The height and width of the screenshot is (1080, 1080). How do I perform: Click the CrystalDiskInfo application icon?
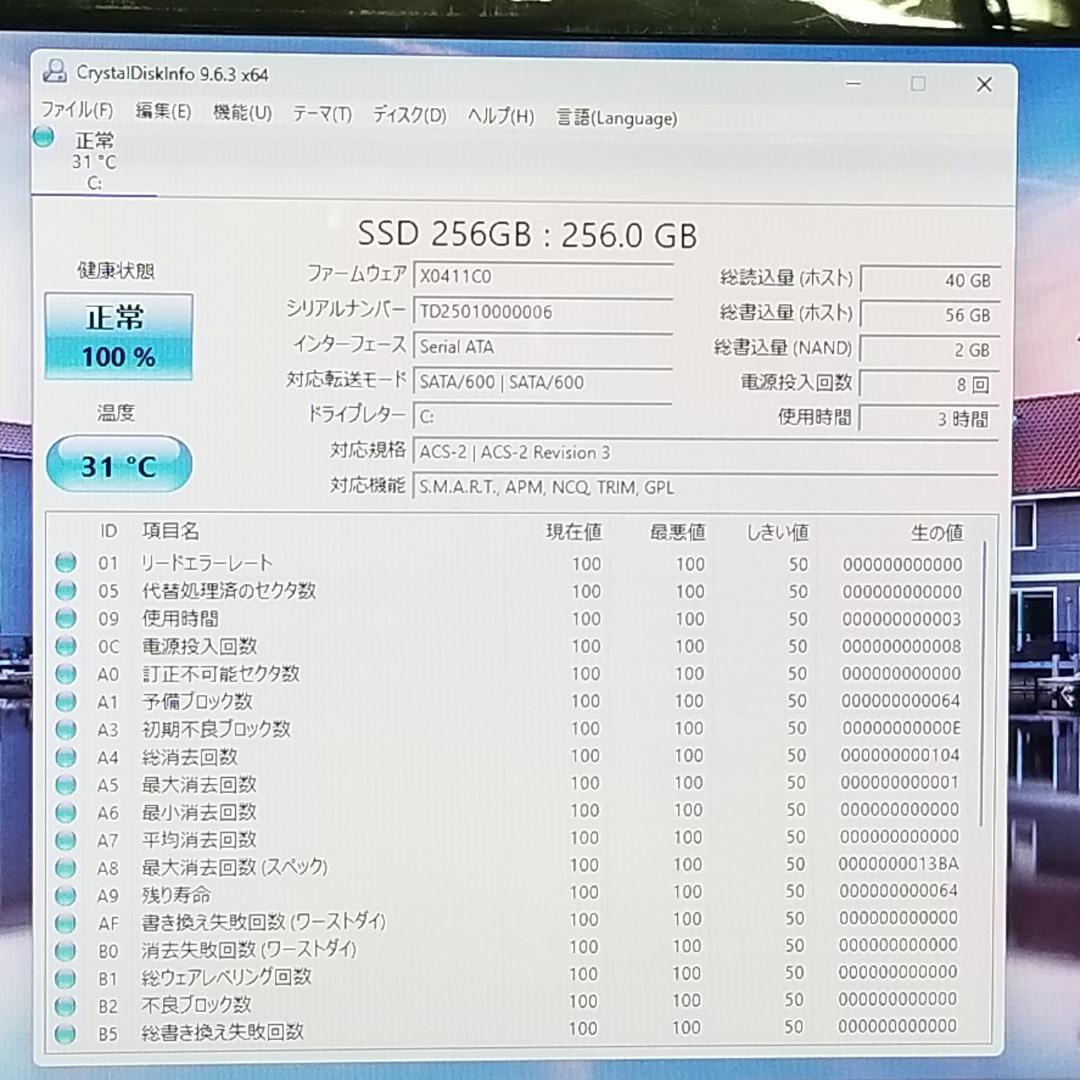coord(55,73)
